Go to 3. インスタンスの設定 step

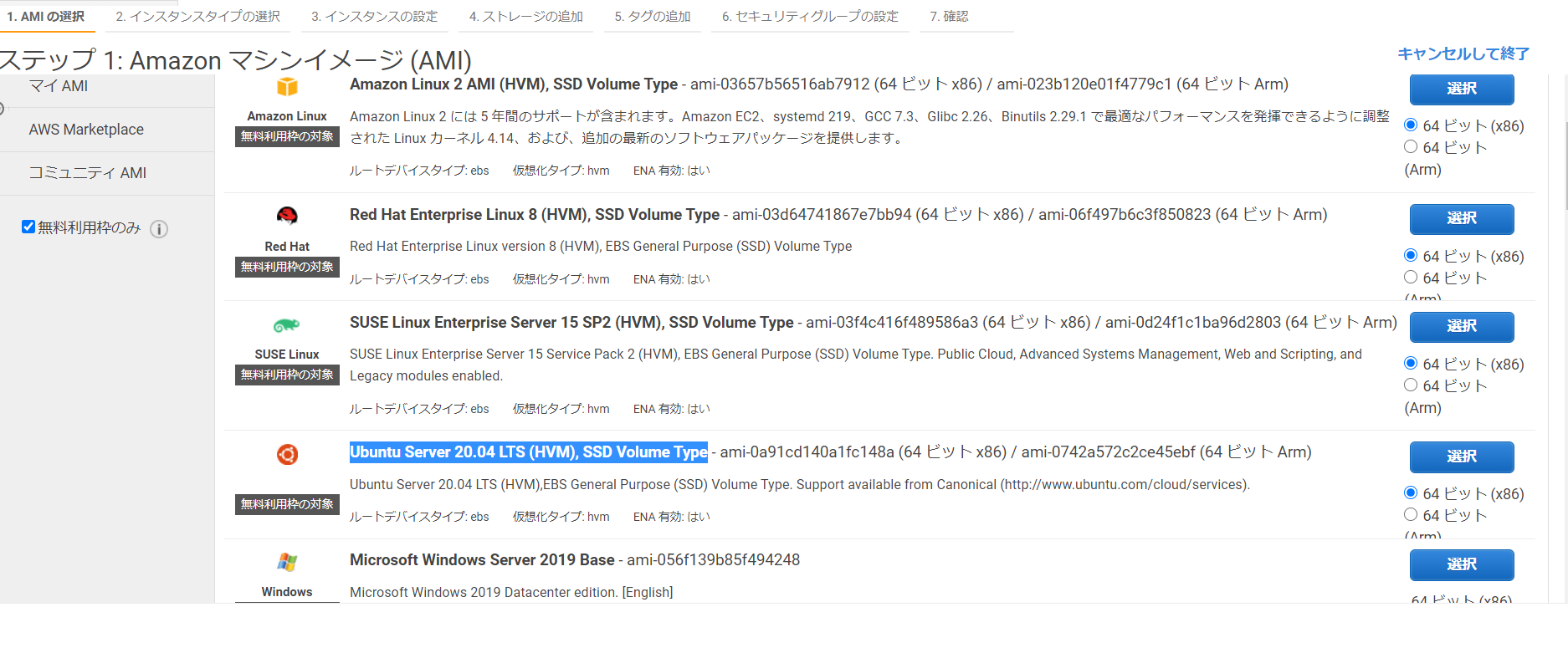pyautogui.click(x=375, y=17)
